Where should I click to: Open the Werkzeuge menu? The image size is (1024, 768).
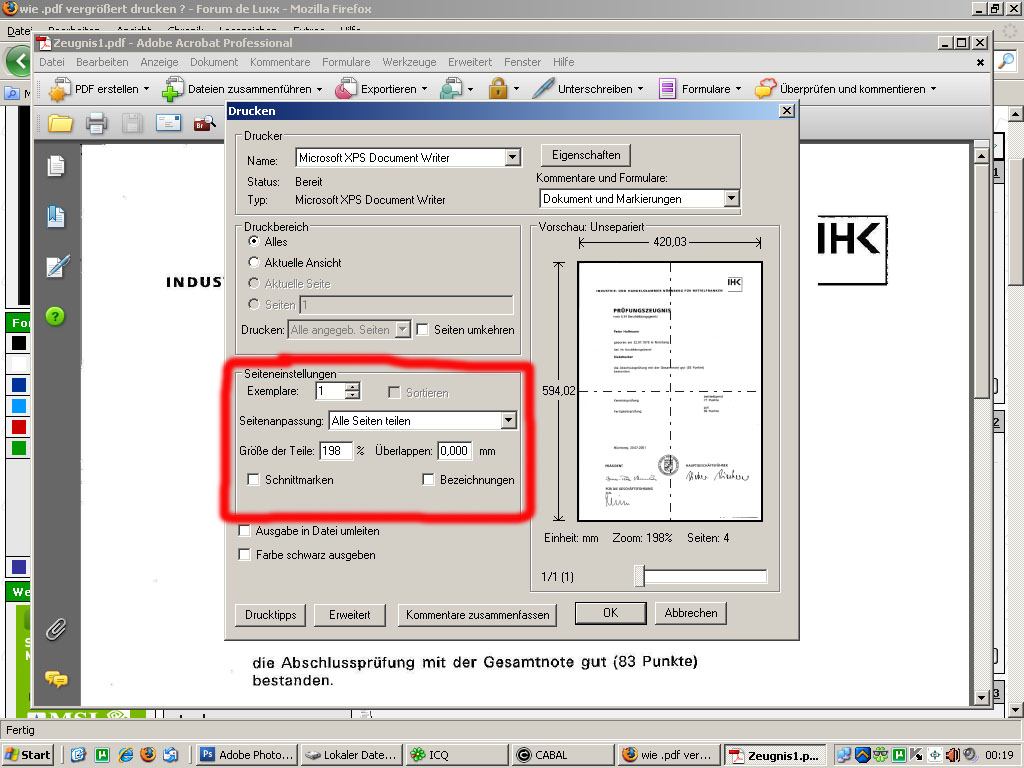coord(409,62)
